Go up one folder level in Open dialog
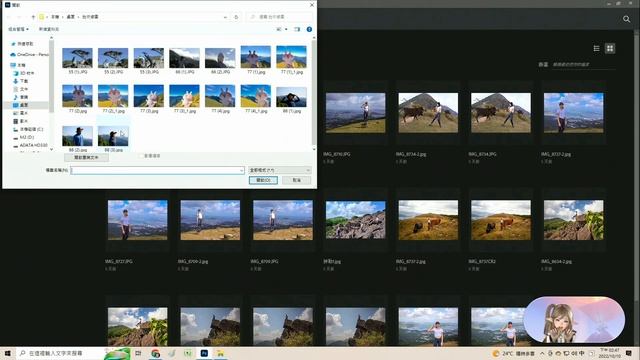The height and width of the screenshot is (360, 640). [33, 17]
